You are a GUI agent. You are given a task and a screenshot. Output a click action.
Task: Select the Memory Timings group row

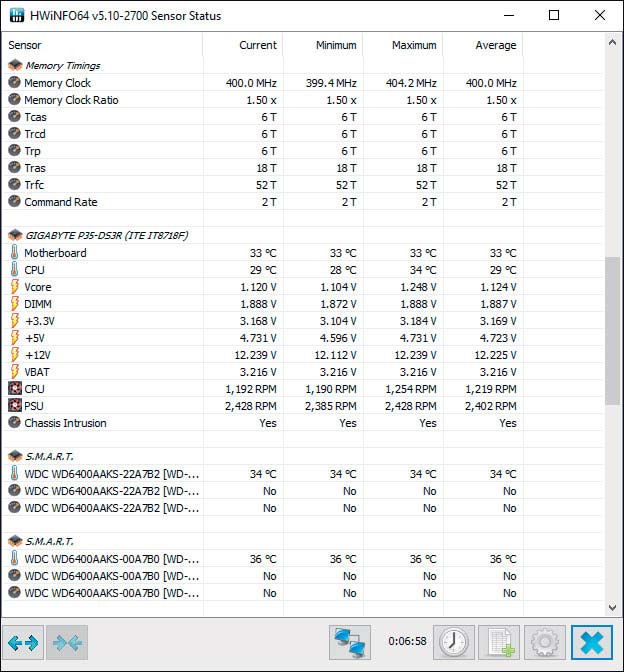pyautogui.click(x=303, y=65)
